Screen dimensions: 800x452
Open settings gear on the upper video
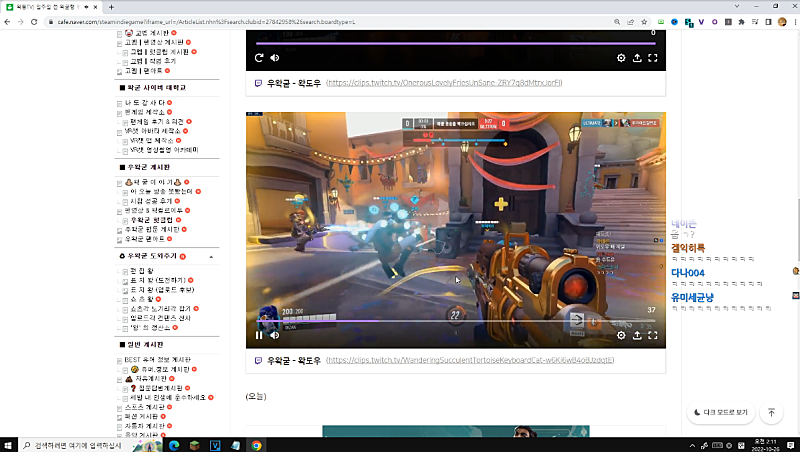click(621, 58)
